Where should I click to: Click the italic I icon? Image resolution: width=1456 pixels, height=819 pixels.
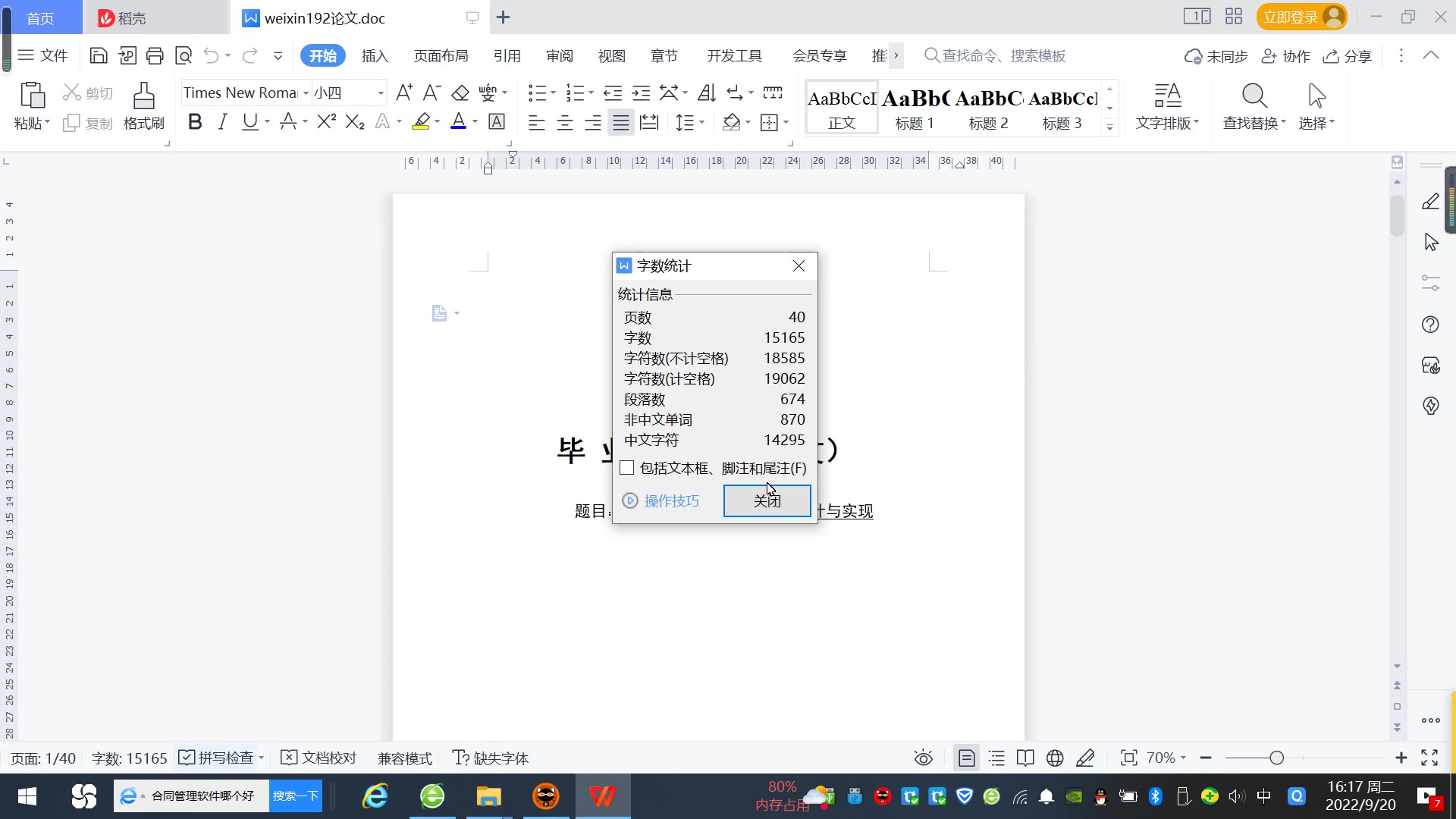click(222, 122)
